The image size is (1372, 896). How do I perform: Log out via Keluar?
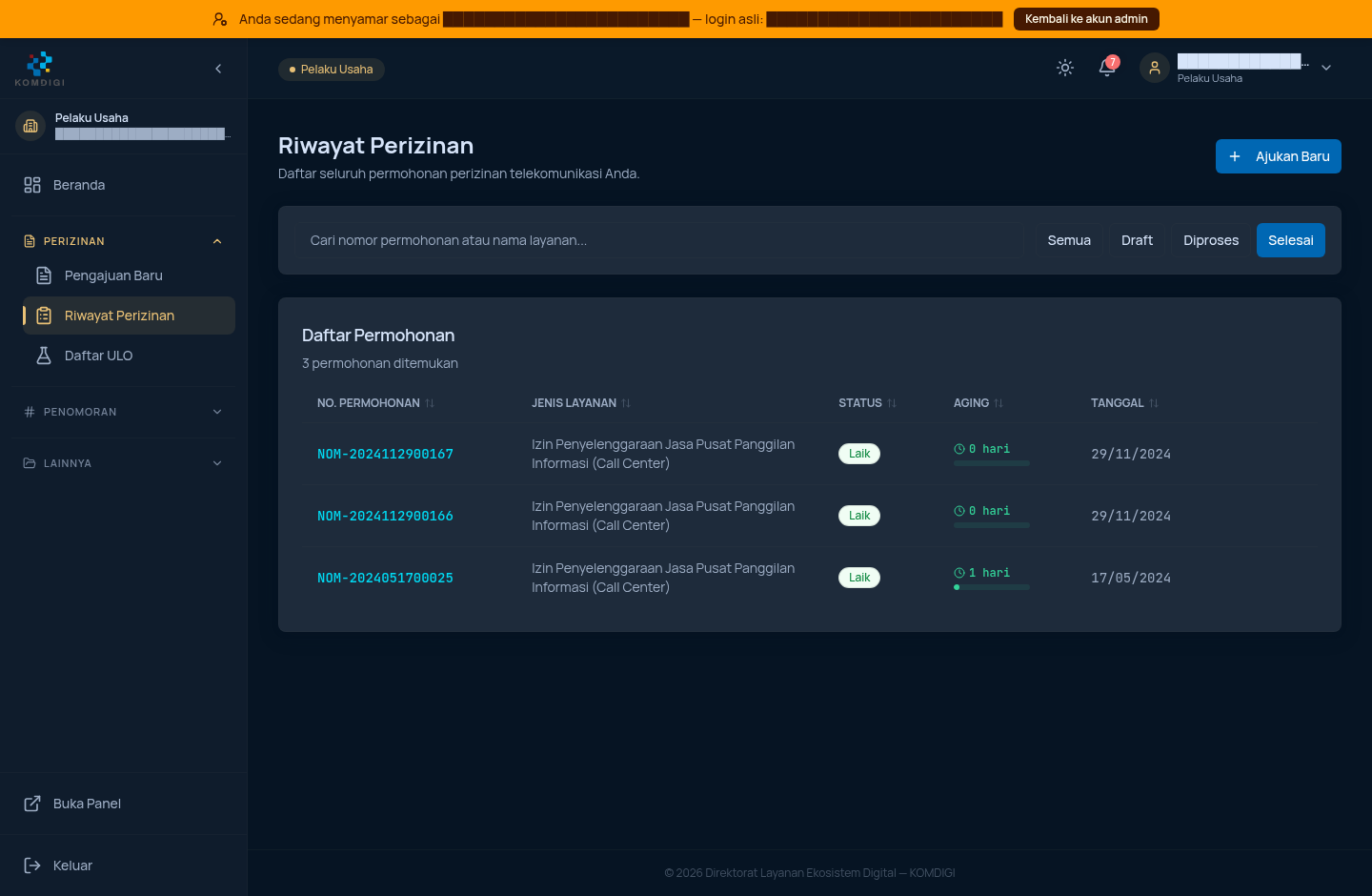coord(124,865)
